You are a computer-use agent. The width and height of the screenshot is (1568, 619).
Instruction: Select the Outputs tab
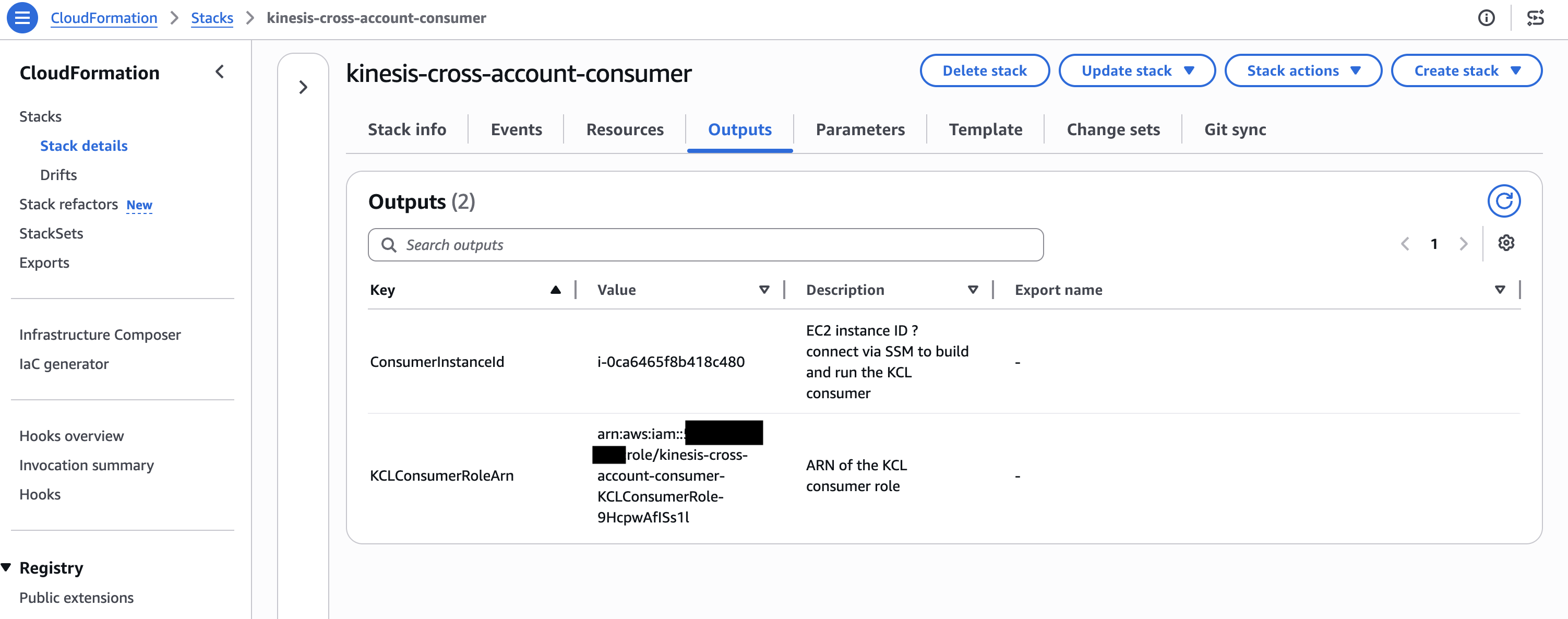click(x=739, y=129)
